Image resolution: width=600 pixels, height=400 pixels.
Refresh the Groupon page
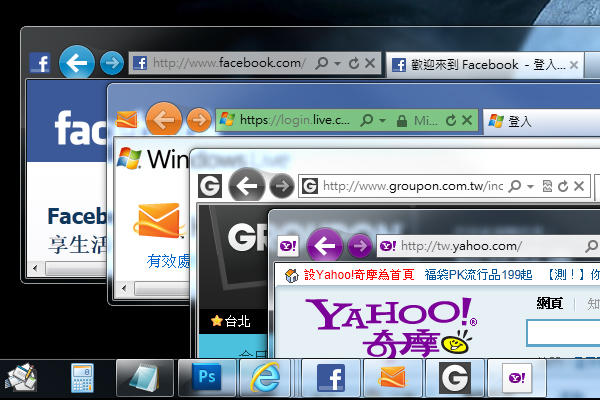563,186
